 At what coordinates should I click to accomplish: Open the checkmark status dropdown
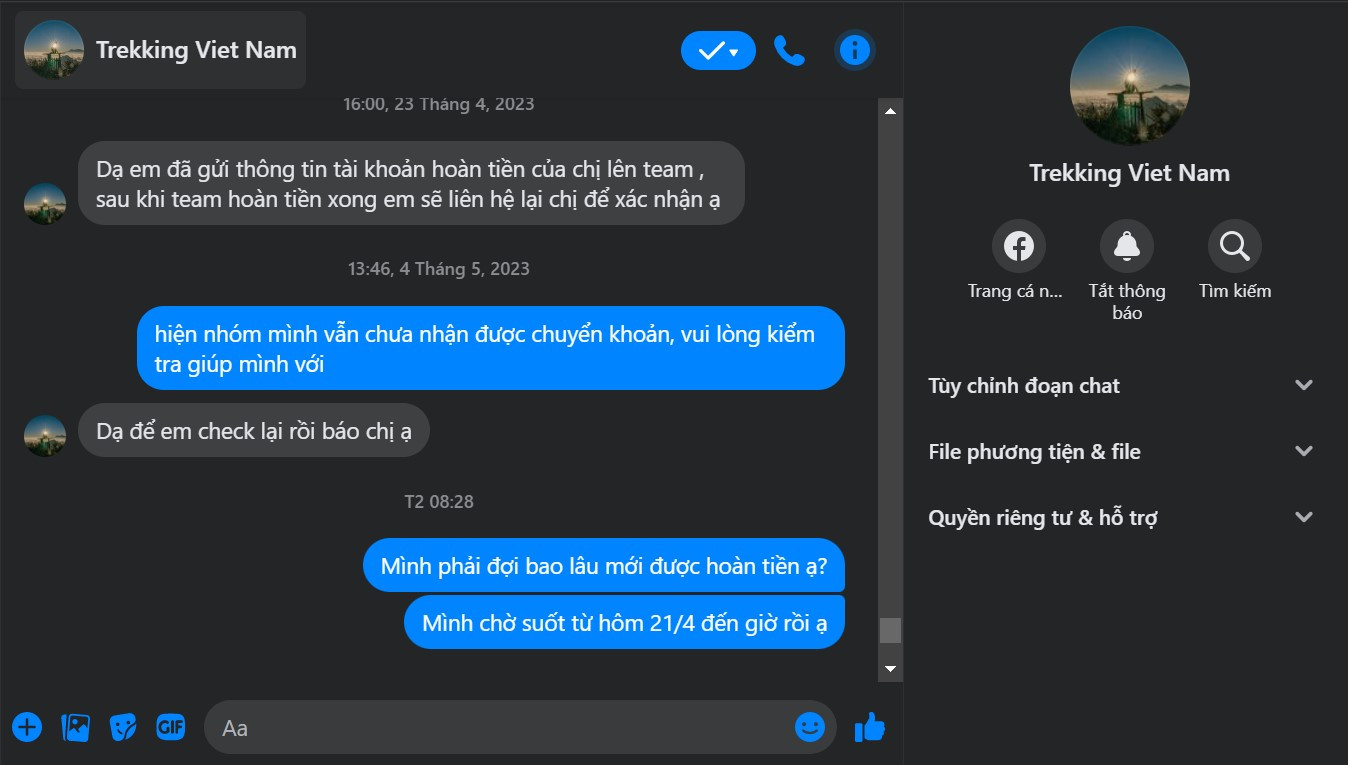(x=718, y=51)
